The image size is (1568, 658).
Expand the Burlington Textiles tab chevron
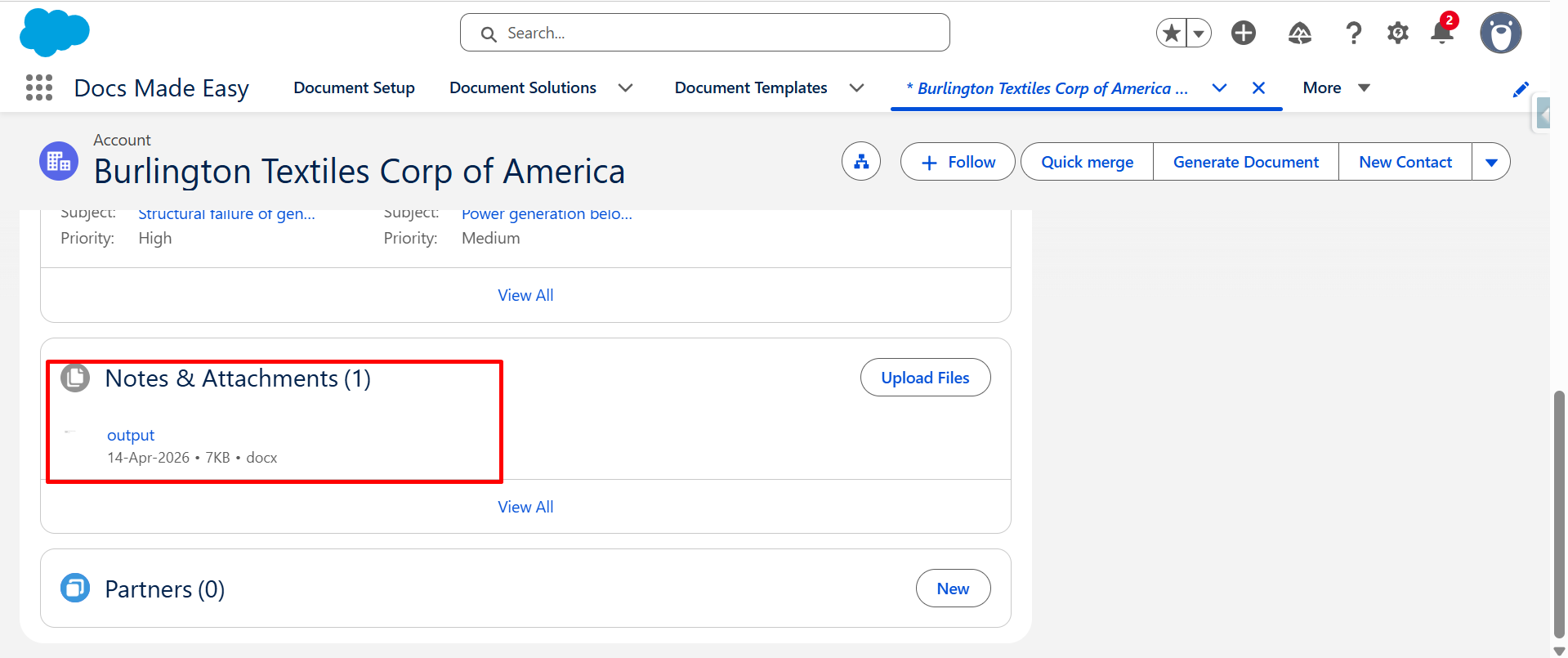(1219, 87)
